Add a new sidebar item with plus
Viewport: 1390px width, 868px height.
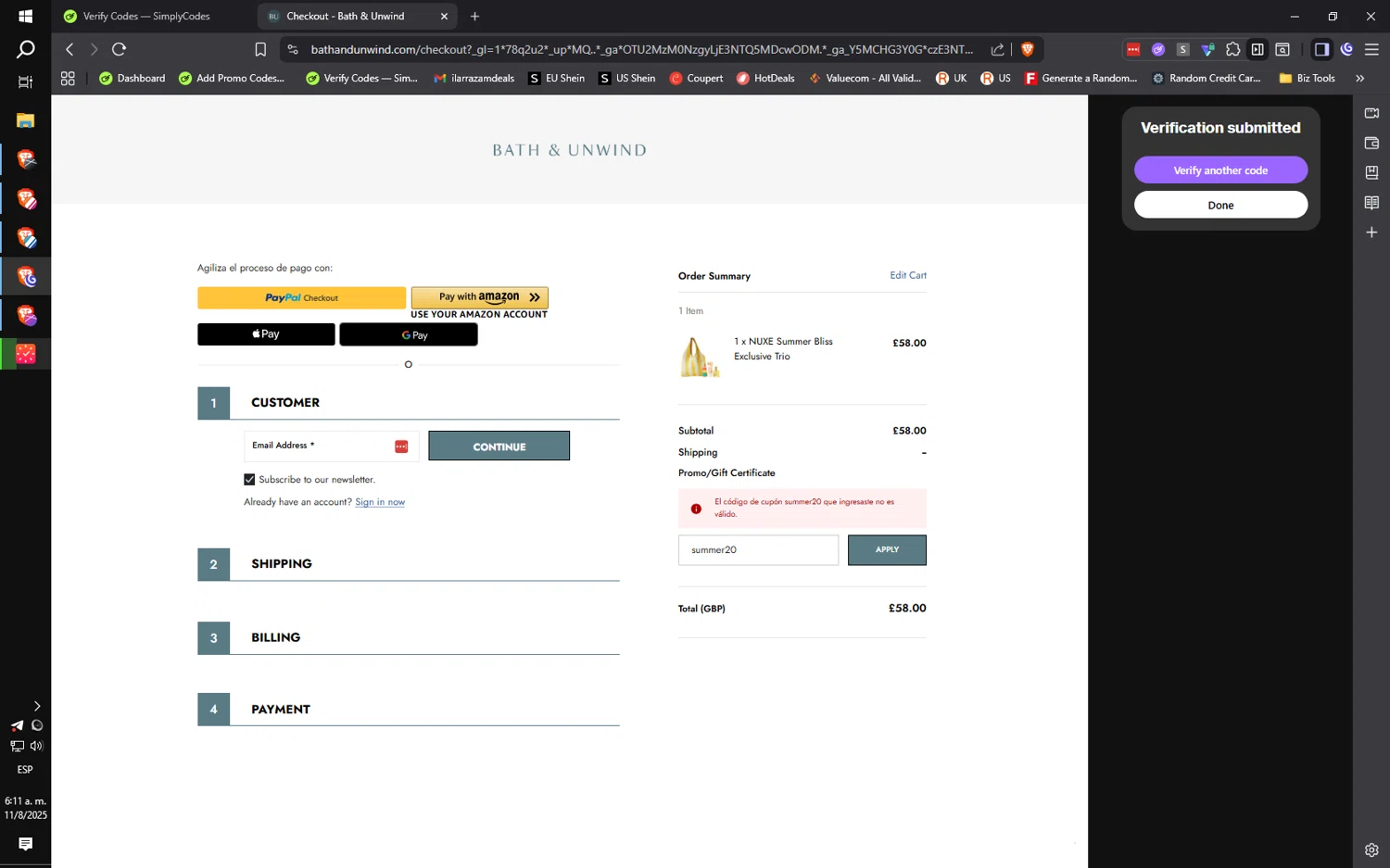click(1371, 233)
